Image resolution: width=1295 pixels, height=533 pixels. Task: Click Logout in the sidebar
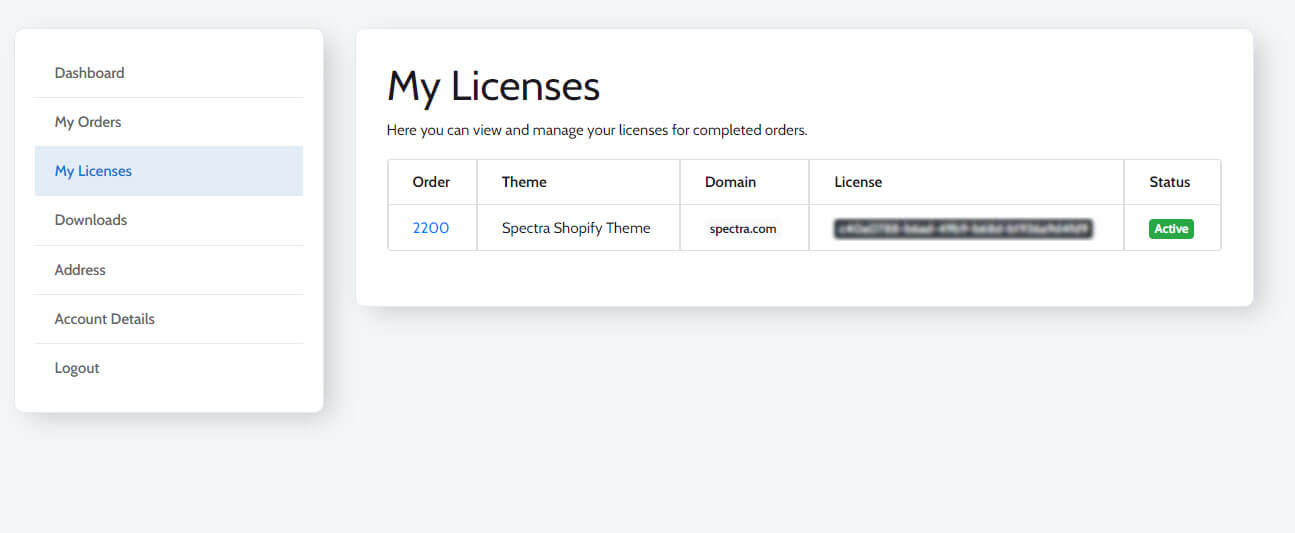tap(77, 368)
